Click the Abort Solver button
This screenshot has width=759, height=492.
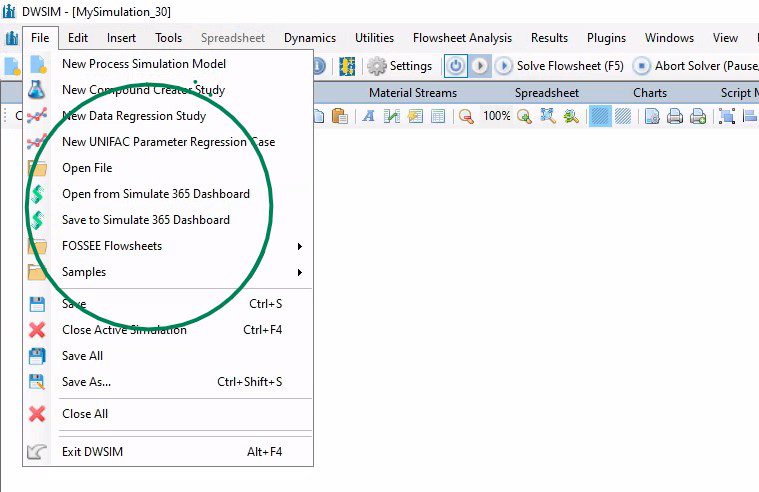point(696,66)
